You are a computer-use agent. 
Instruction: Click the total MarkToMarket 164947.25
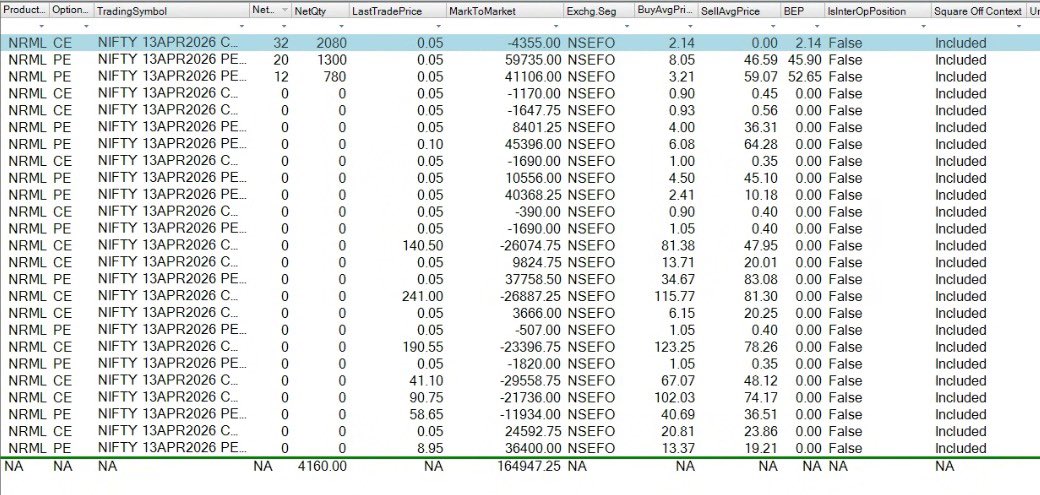(x=529, y=466)
